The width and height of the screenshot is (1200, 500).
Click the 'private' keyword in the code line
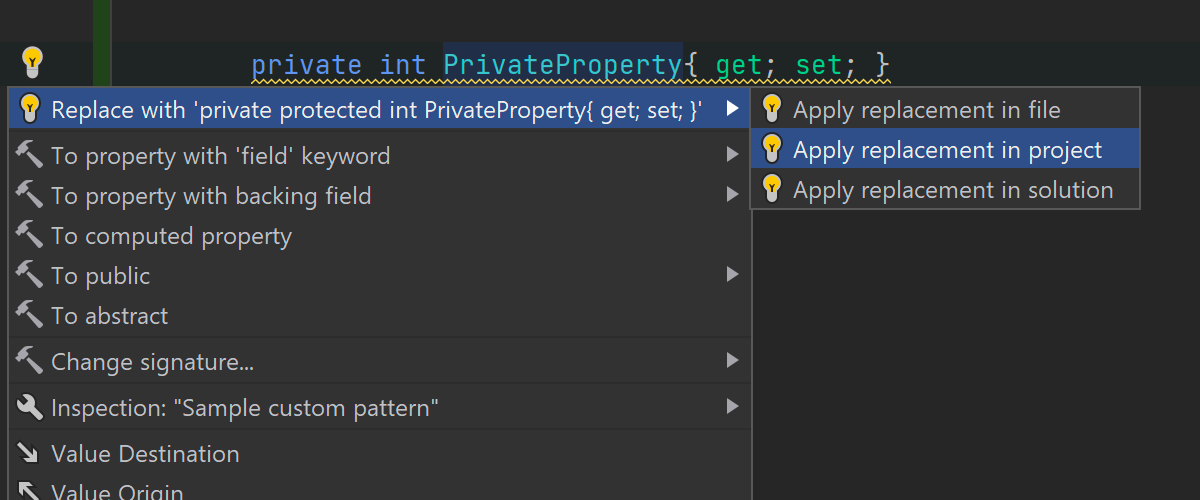coord(306,65)
